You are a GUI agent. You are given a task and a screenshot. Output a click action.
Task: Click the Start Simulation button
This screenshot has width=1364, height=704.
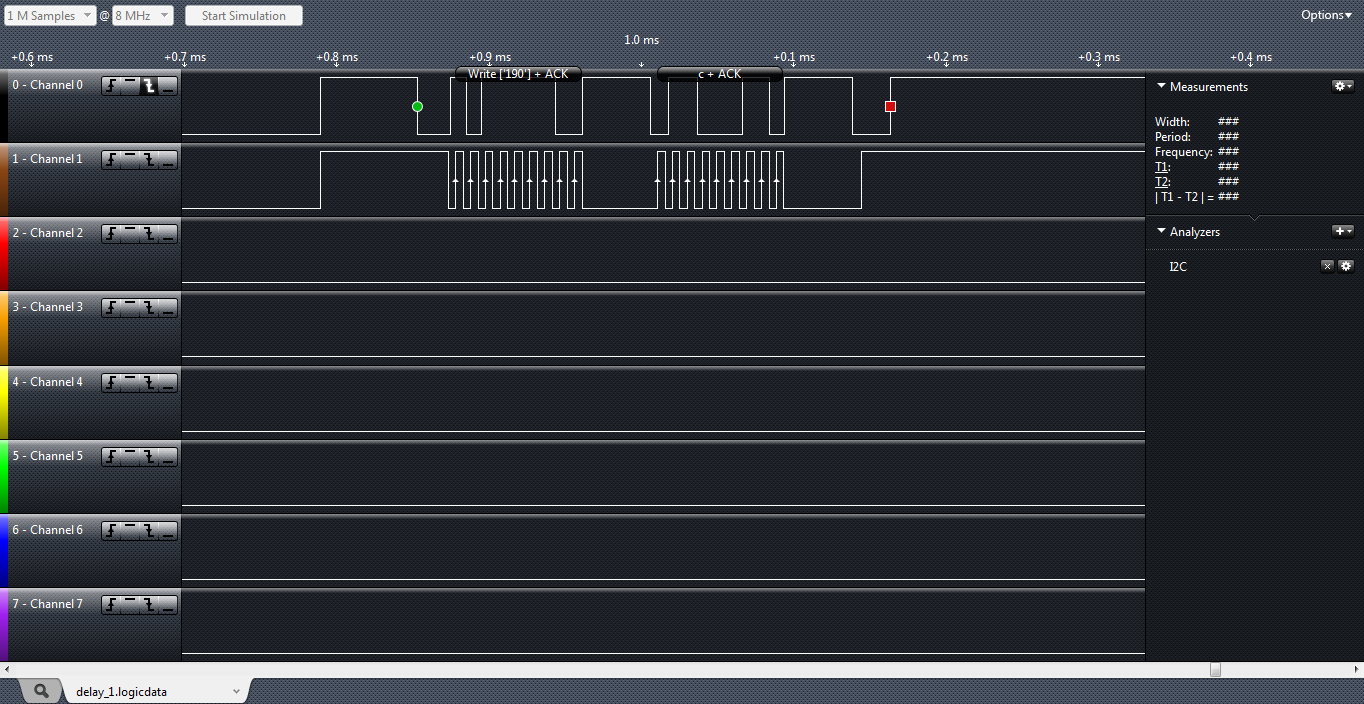click(x=244, y=16)
